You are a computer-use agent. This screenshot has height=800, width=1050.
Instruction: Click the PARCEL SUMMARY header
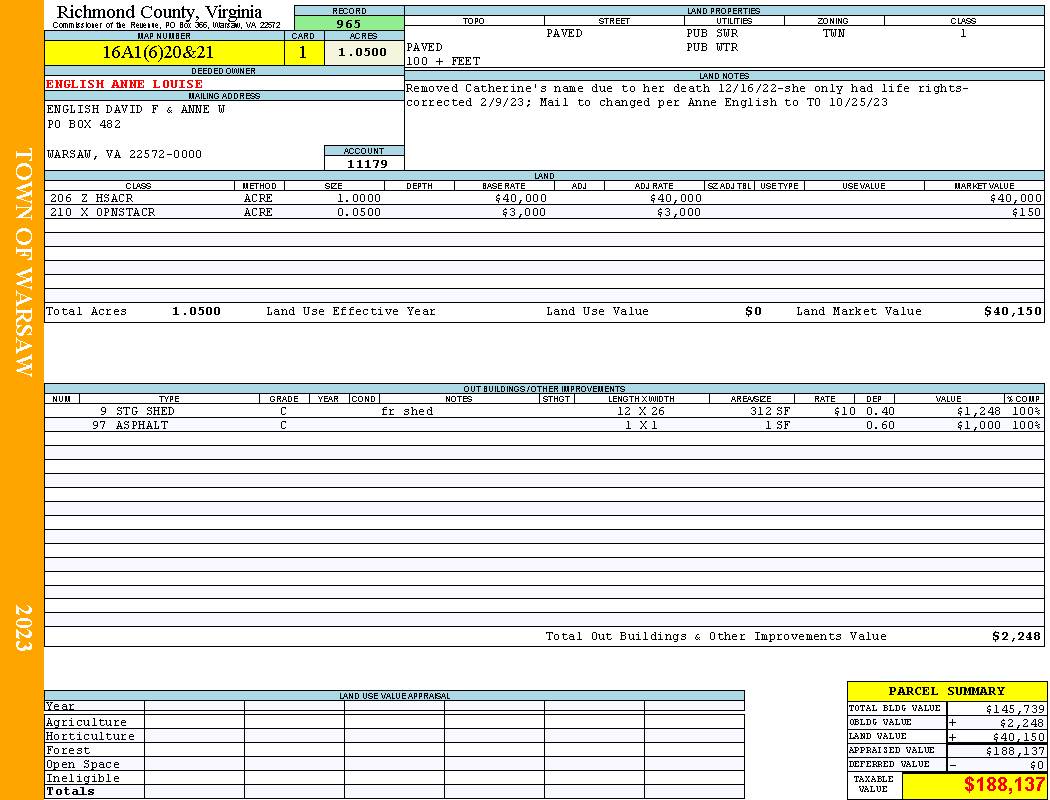[x=946, y=691]
